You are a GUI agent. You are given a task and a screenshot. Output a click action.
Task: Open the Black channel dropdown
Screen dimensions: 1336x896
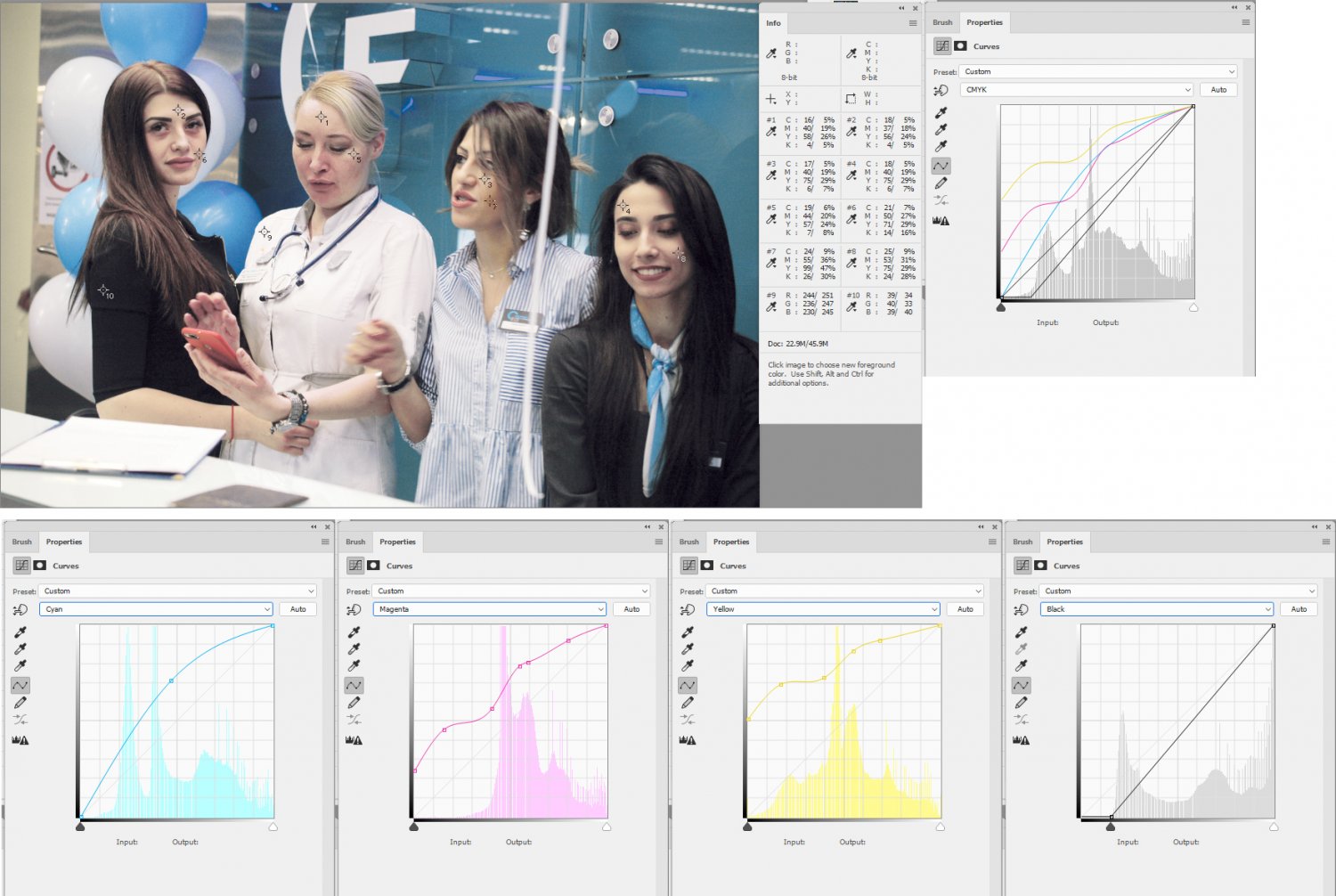pos(1157,609)
